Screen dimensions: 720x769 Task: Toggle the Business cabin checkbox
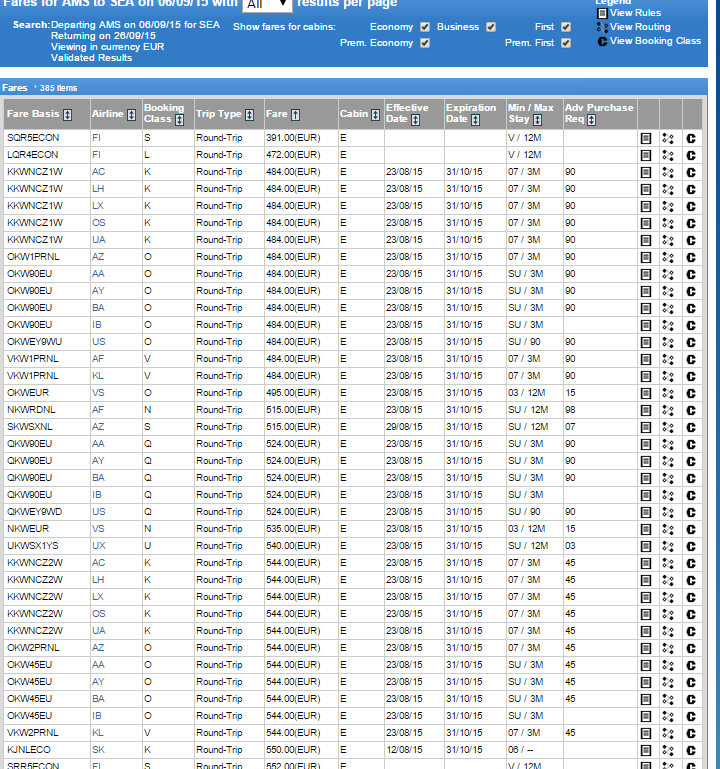(491, 27)
